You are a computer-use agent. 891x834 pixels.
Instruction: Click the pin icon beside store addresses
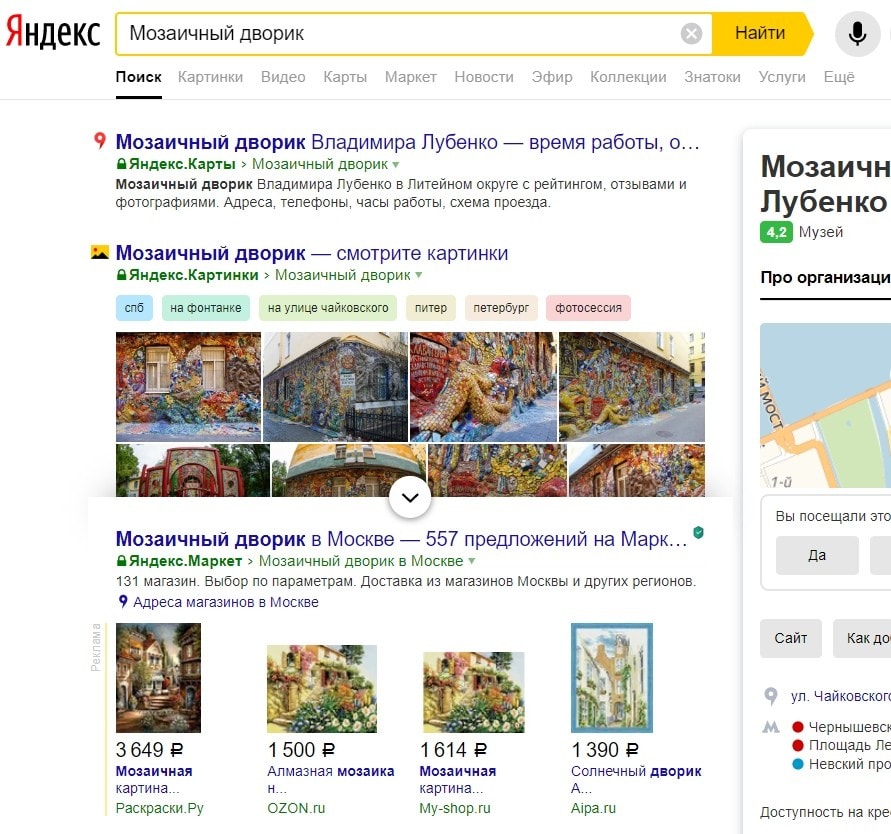point(123,602)
